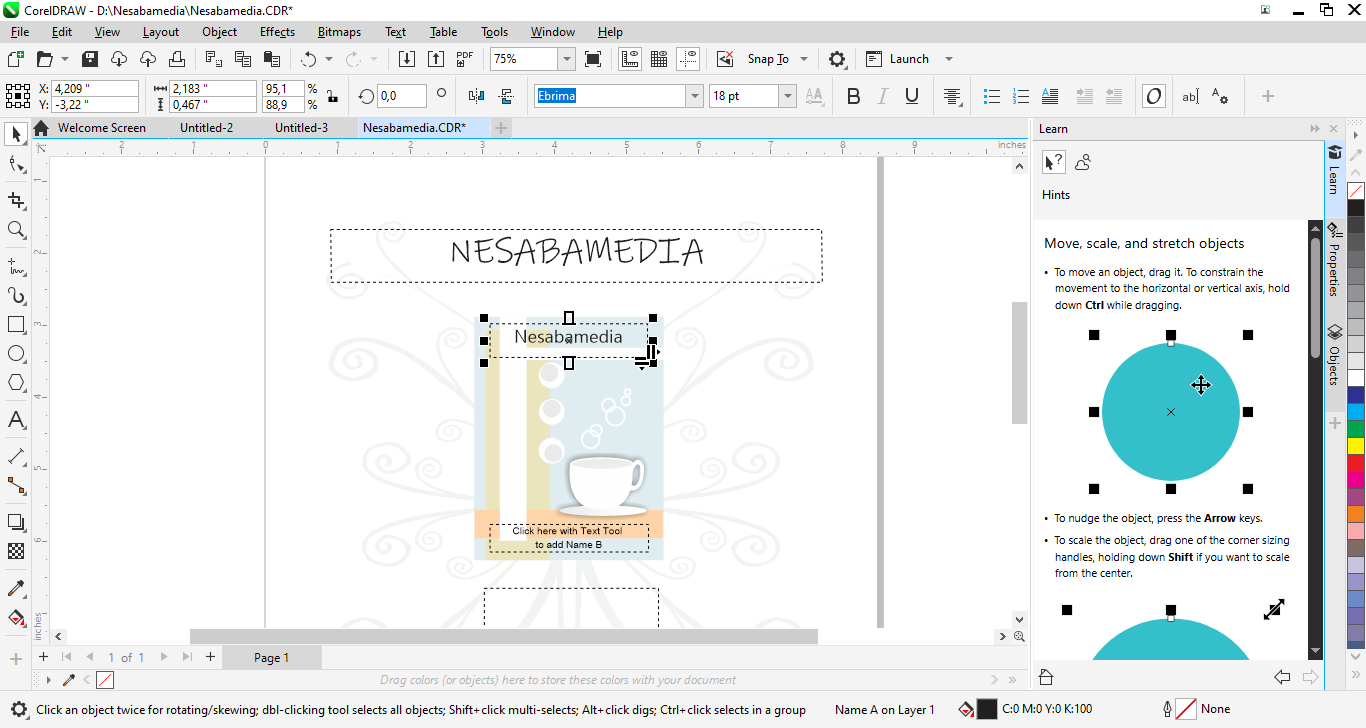Select the Zoom tool

pos(16,230)
